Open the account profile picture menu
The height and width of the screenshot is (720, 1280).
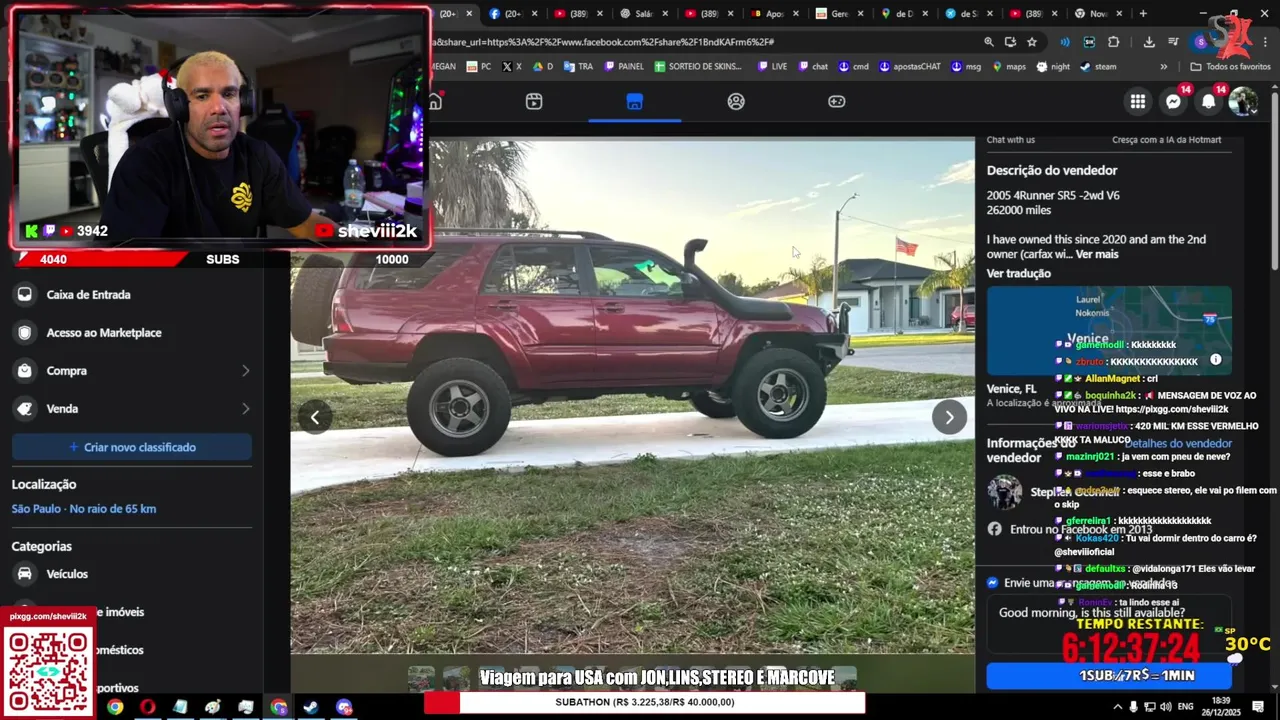point(1243,101)
